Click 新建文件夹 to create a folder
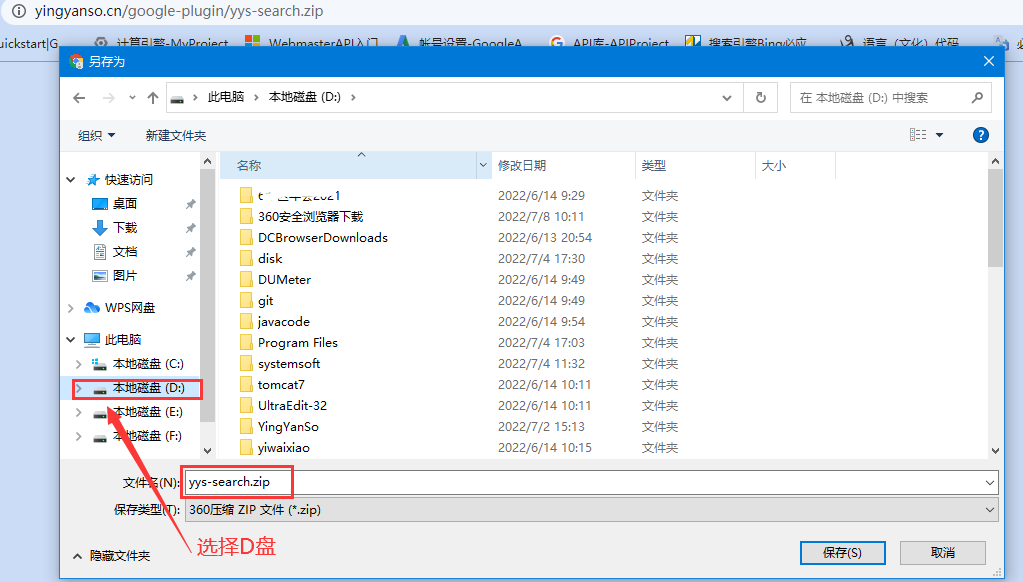The image size is (1023, 582). point(175,135)
